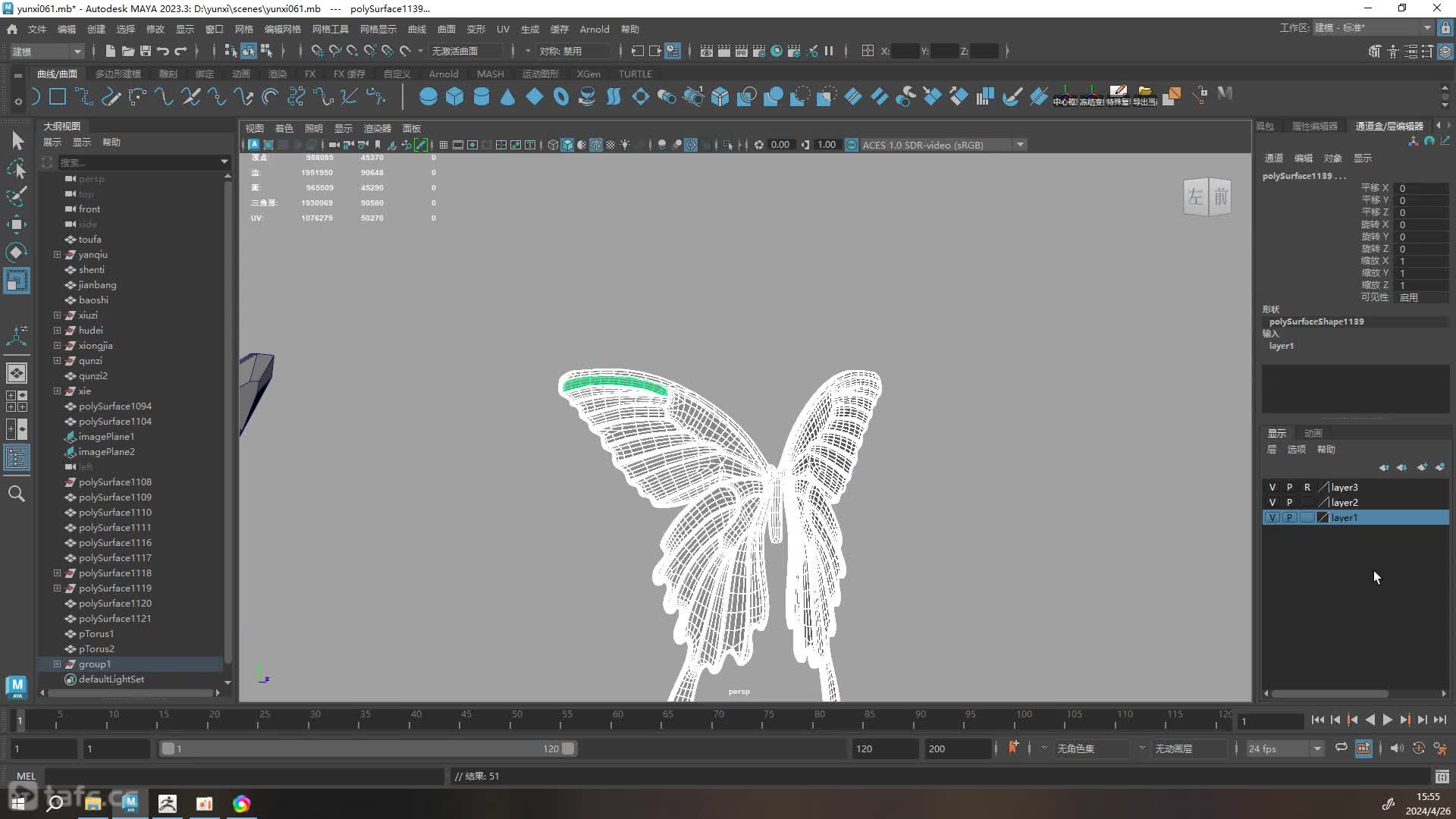This screenshot has height=819, width=1456.
Task: Click the freeze transformations shelf icon
Action: [x=1092, y=95]
